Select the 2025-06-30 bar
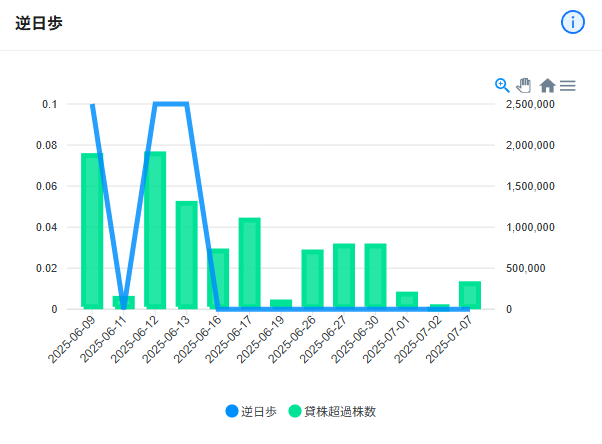This screenshot has width=602, height=444. click(375, 276)
